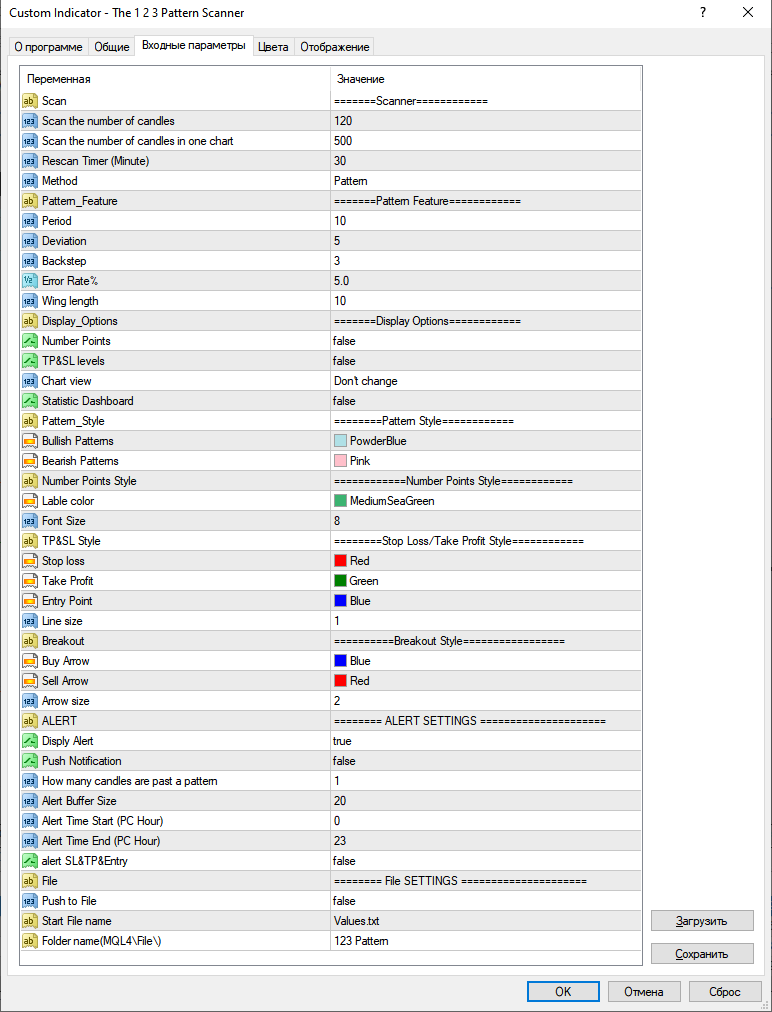Edit the Start File name value Values.txt
The image size is (772, 1012).
(485, 921)
